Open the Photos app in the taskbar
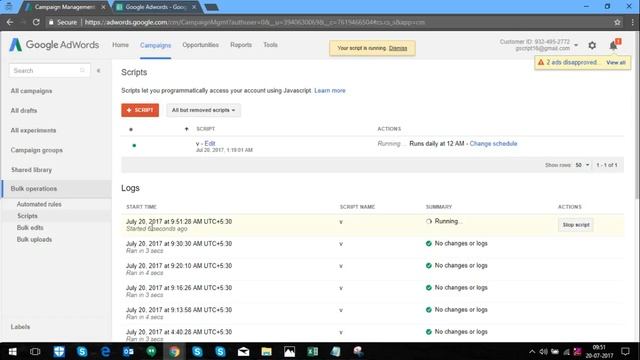The image size is (640, 360). (x=289, y=351)
